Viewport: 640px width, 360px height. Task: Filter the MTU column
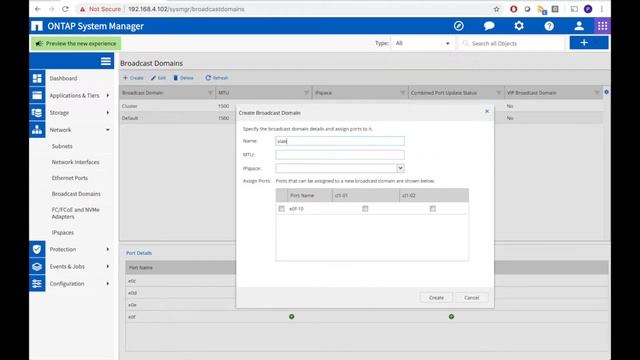(307, 93)
